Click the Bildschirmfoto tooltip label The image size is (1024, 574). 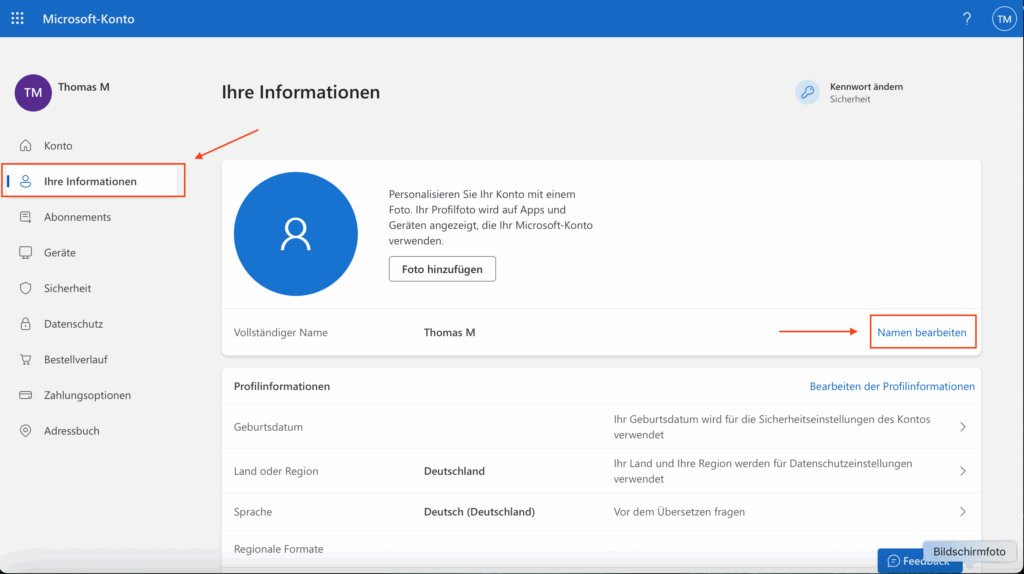[x=969, y=552]
